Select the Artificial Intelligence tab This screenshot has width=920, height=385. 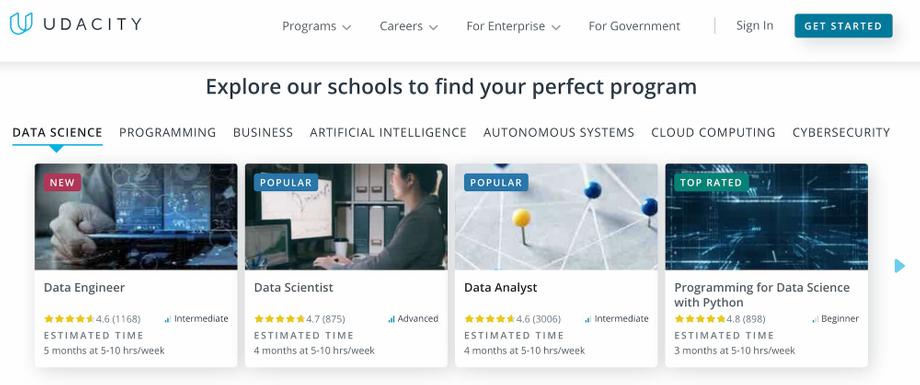pos(388,133)
